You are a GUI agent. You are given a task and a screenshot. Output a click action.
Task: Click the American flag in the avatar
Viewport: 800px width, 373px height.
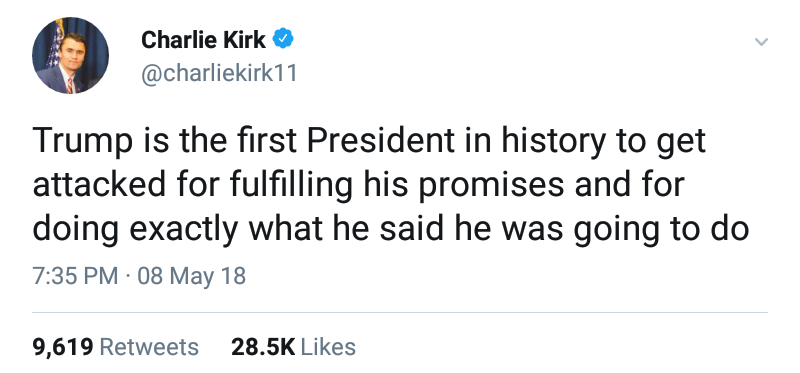coord(55,44)
